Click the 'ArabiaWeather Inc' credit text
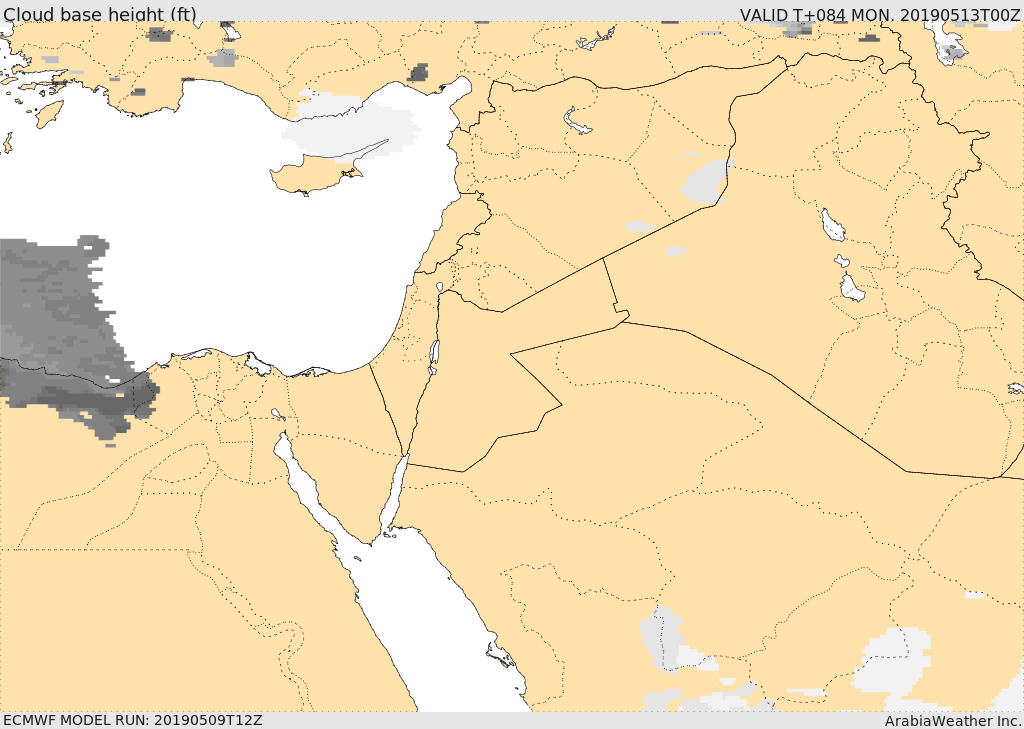The height and width of the screenshot is (729, 1024). click(x=952, y=721)
